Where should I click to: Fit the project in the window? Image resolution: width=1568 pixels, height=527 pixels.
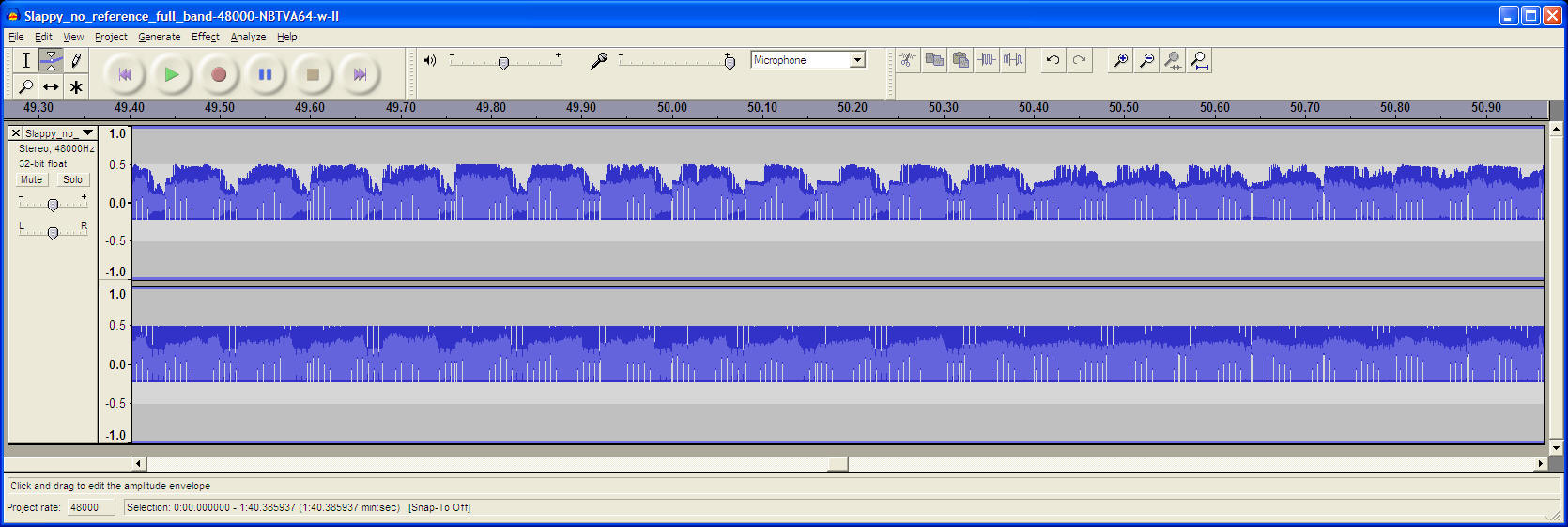(1199, 60)
